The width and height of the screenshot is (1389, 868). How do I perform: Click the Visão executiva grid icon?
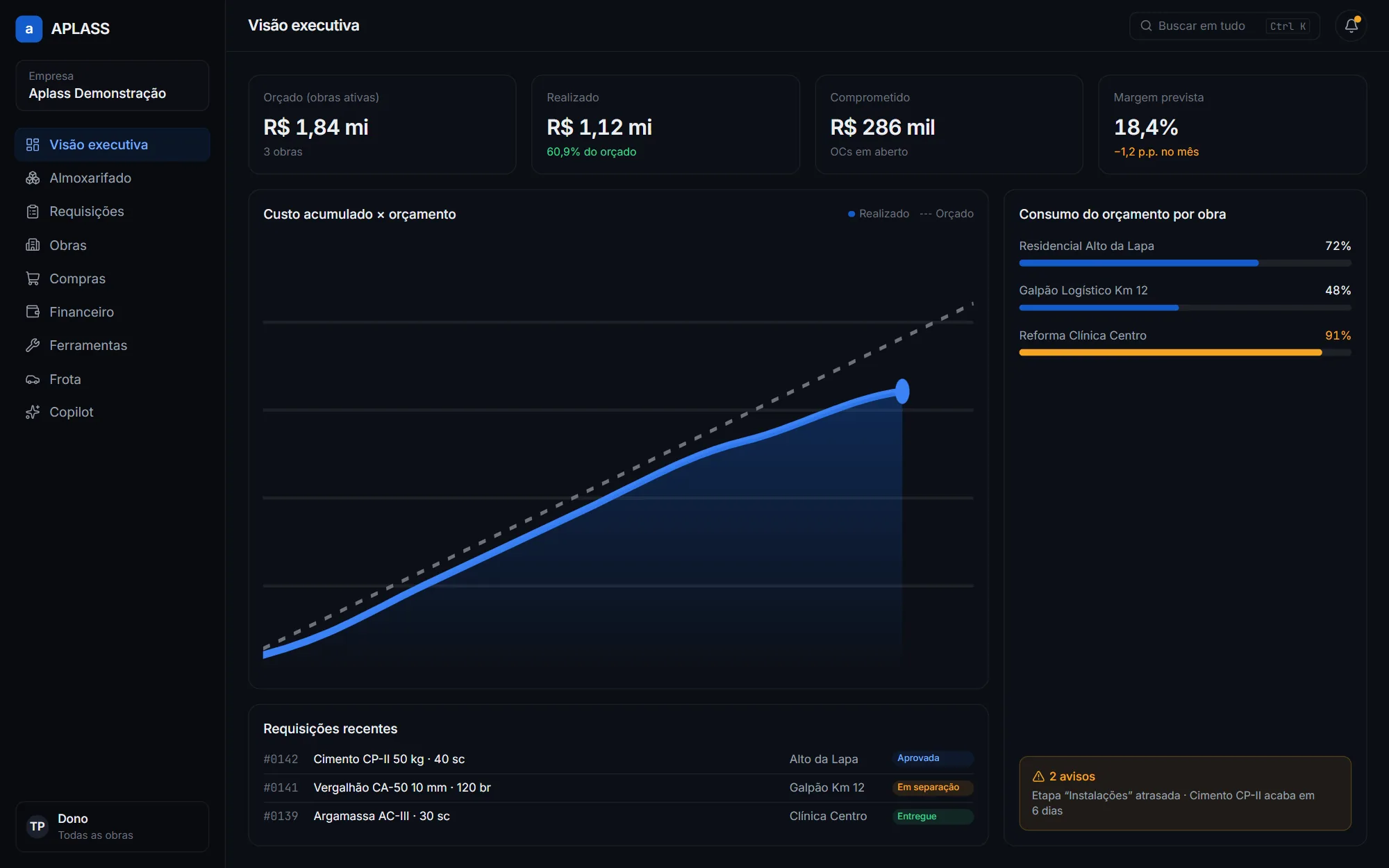(33, 144)
